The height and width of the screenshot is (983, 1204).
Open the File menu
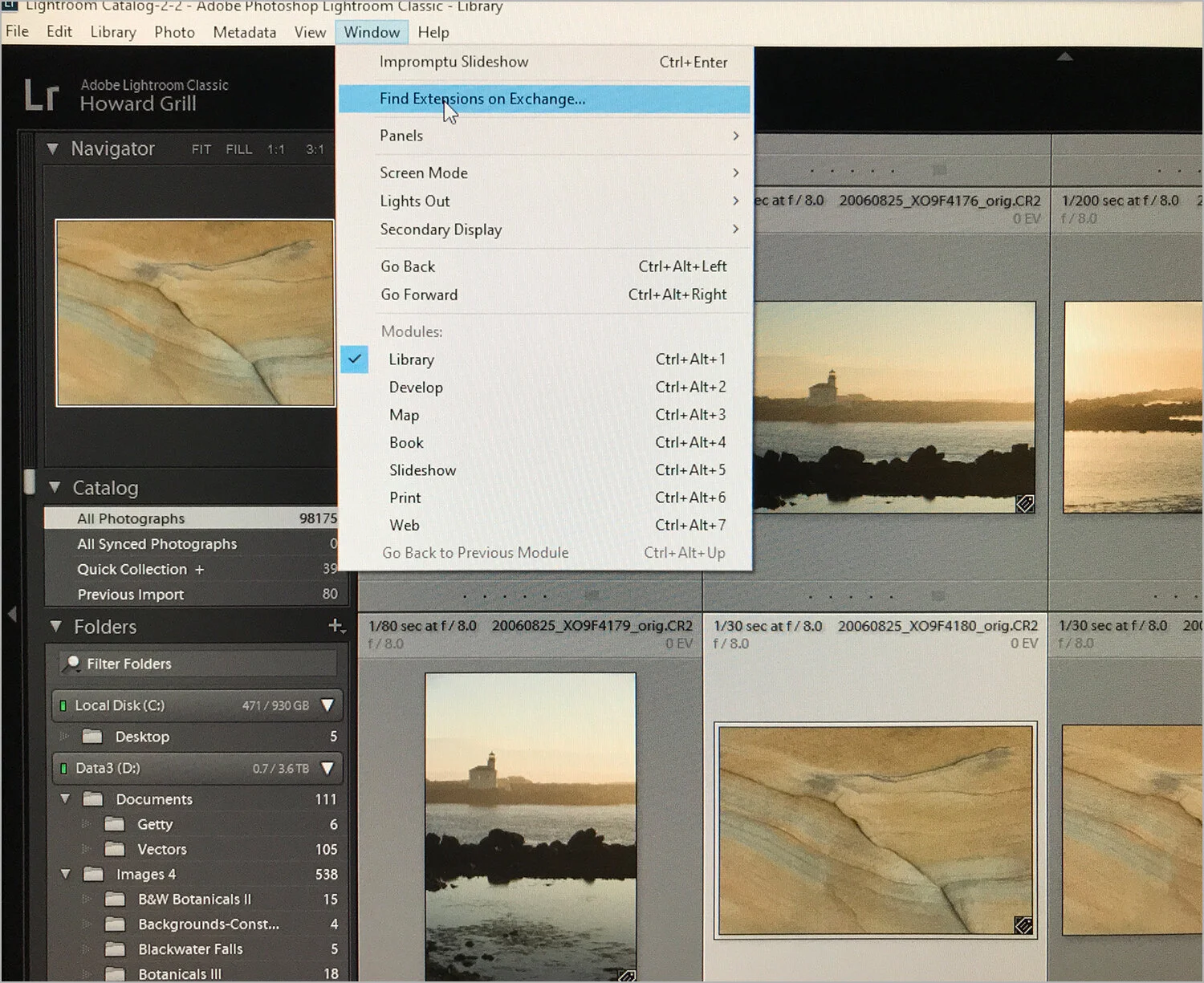(17, 31)
